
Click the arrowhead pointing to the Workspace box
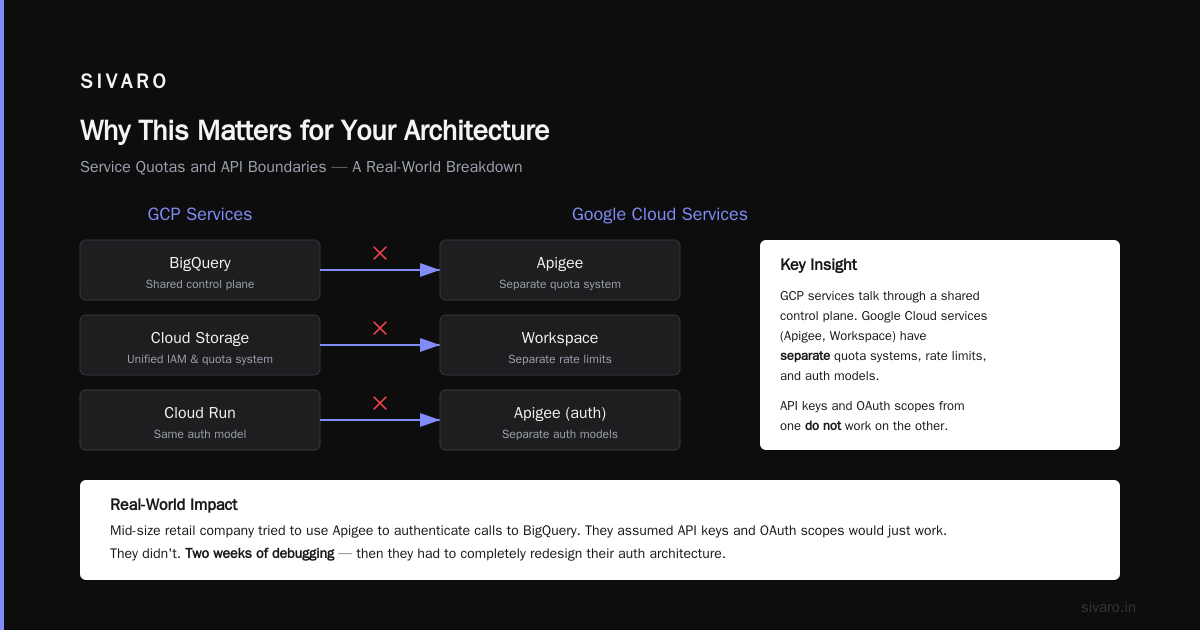tap(430, 345)
